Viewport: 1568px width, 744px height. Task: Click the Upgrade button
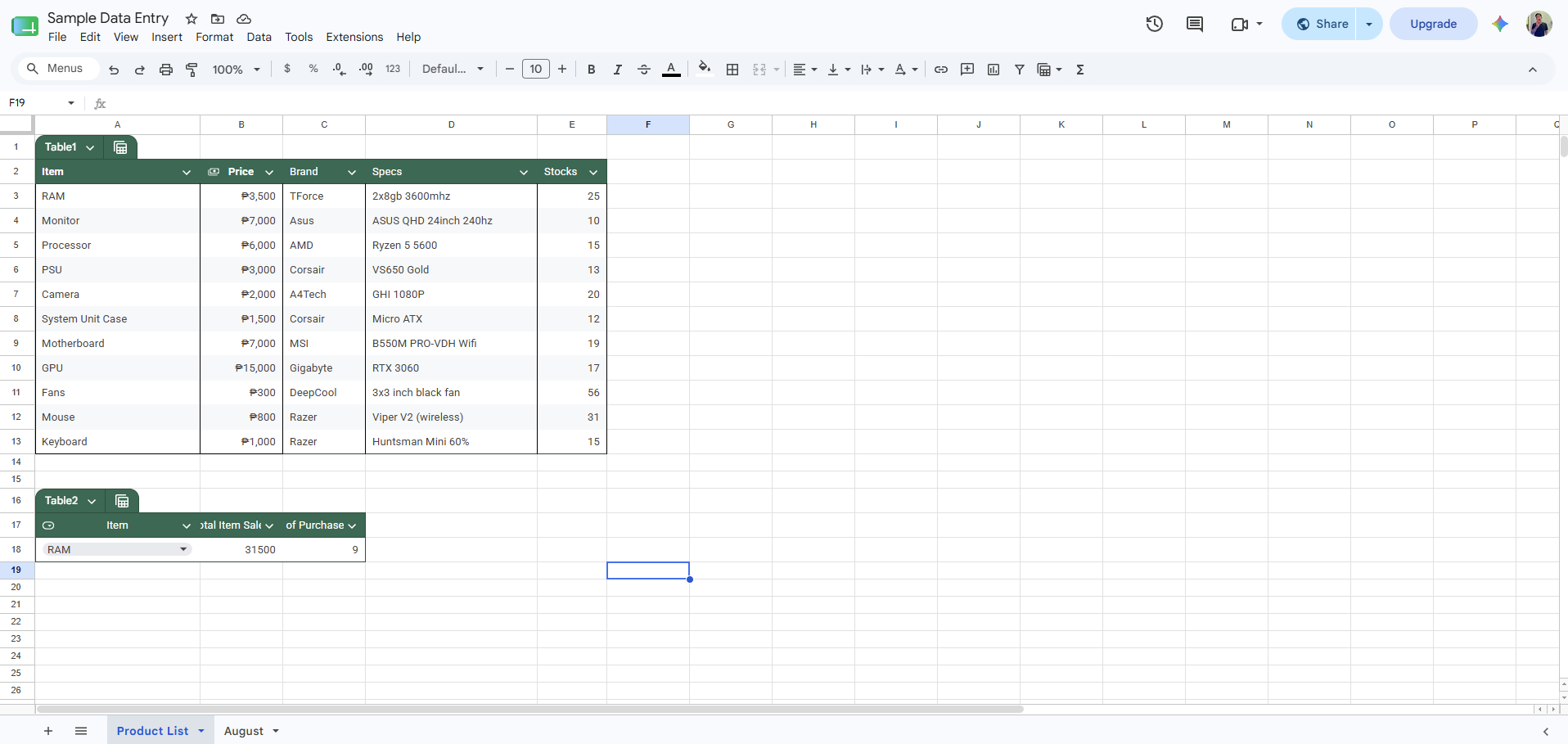1434,24
